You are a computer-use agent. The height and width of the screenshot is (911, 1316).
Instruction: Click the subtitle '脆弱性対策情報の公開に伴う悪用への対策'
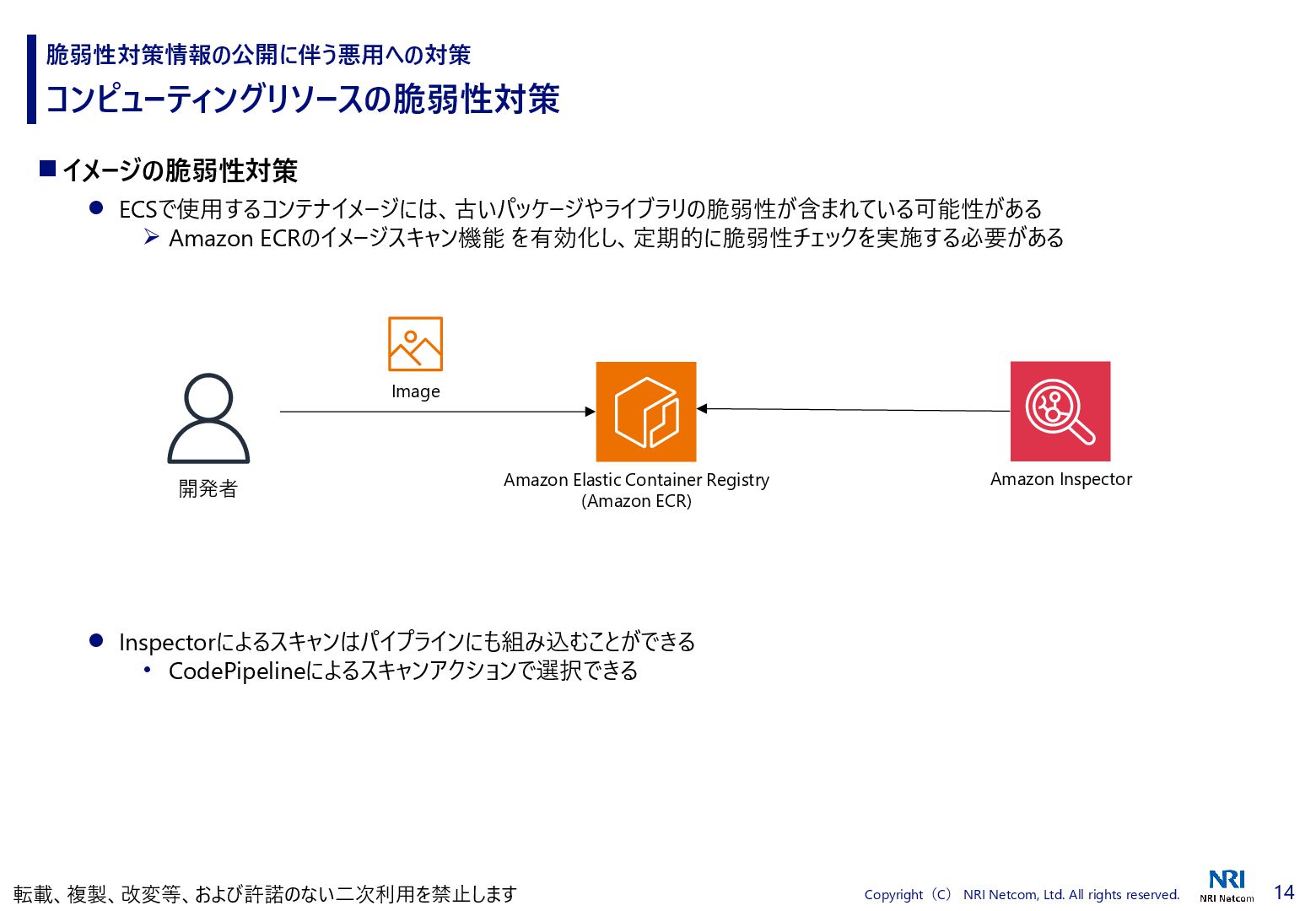258,55
